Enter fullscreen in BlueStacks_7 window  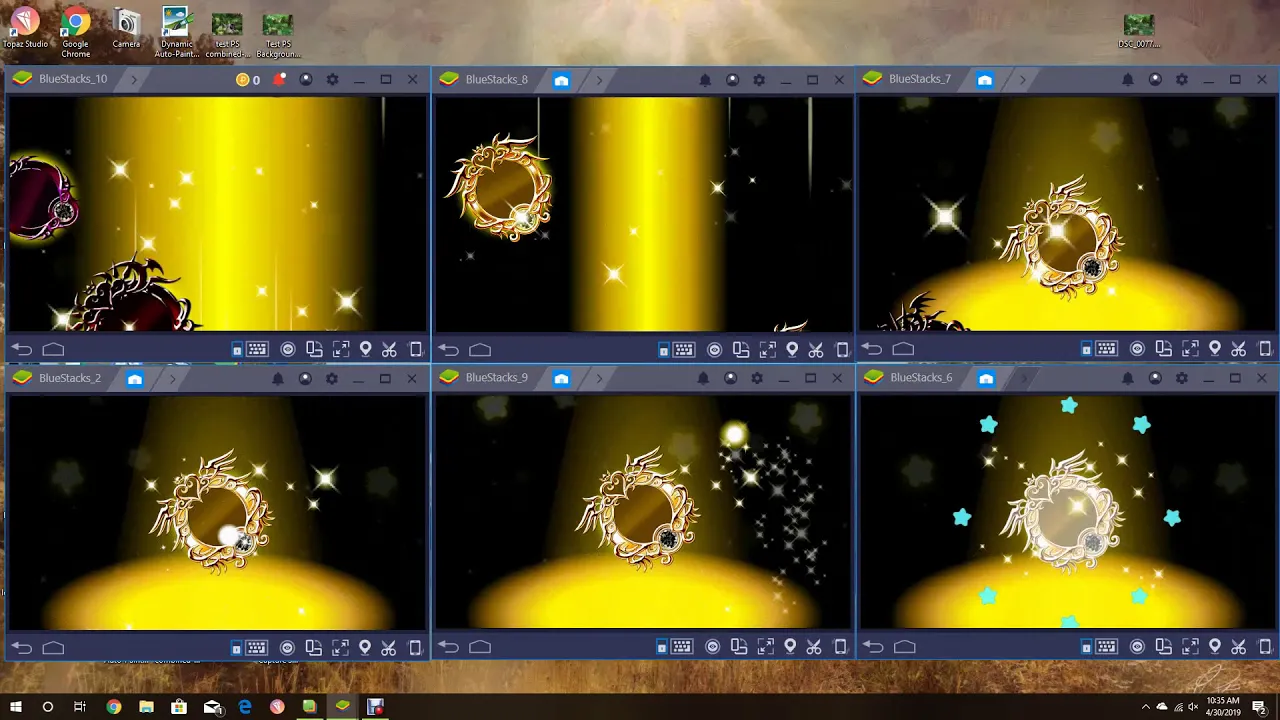1190,349
